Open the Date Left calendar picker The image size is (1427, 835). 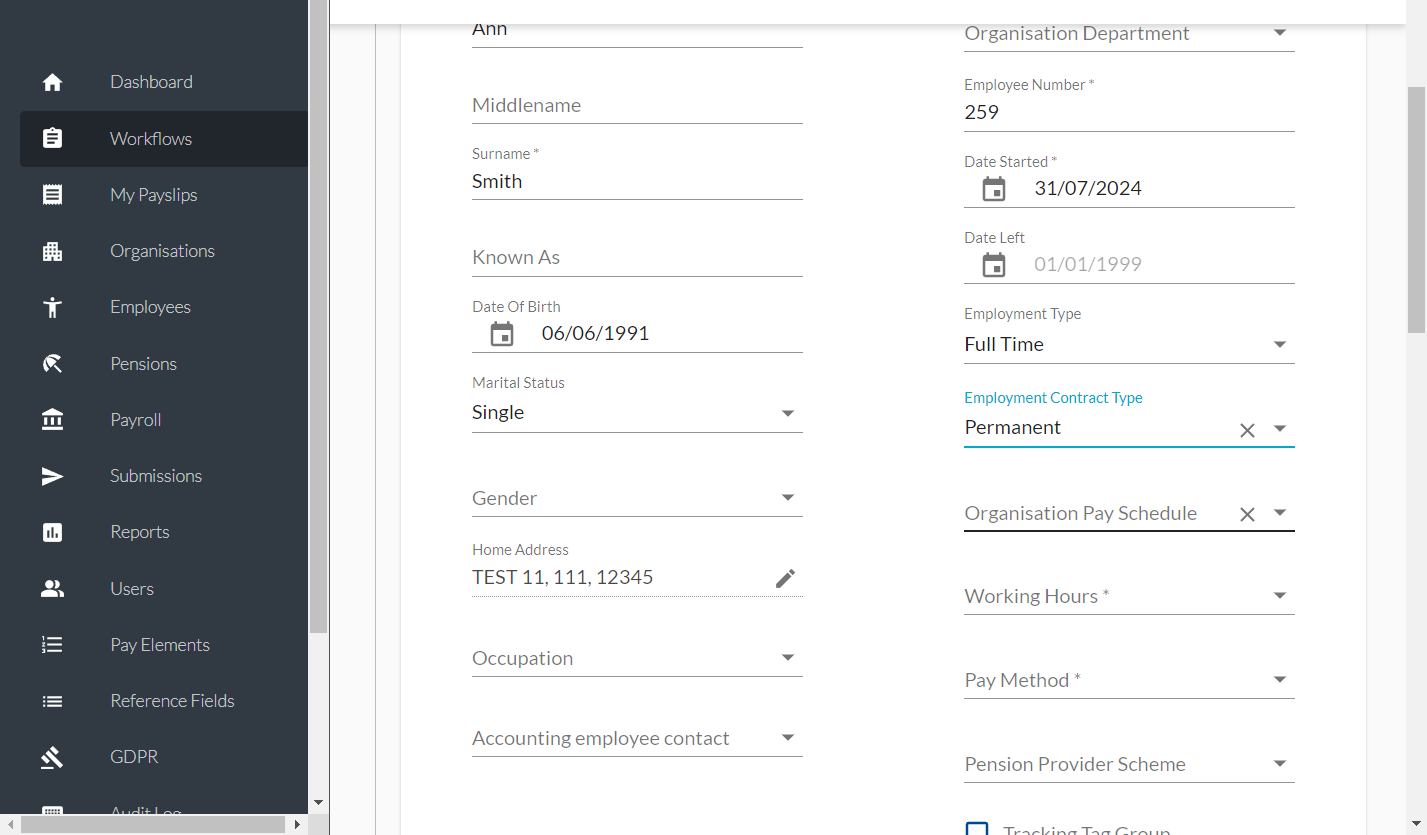point(994,265)
